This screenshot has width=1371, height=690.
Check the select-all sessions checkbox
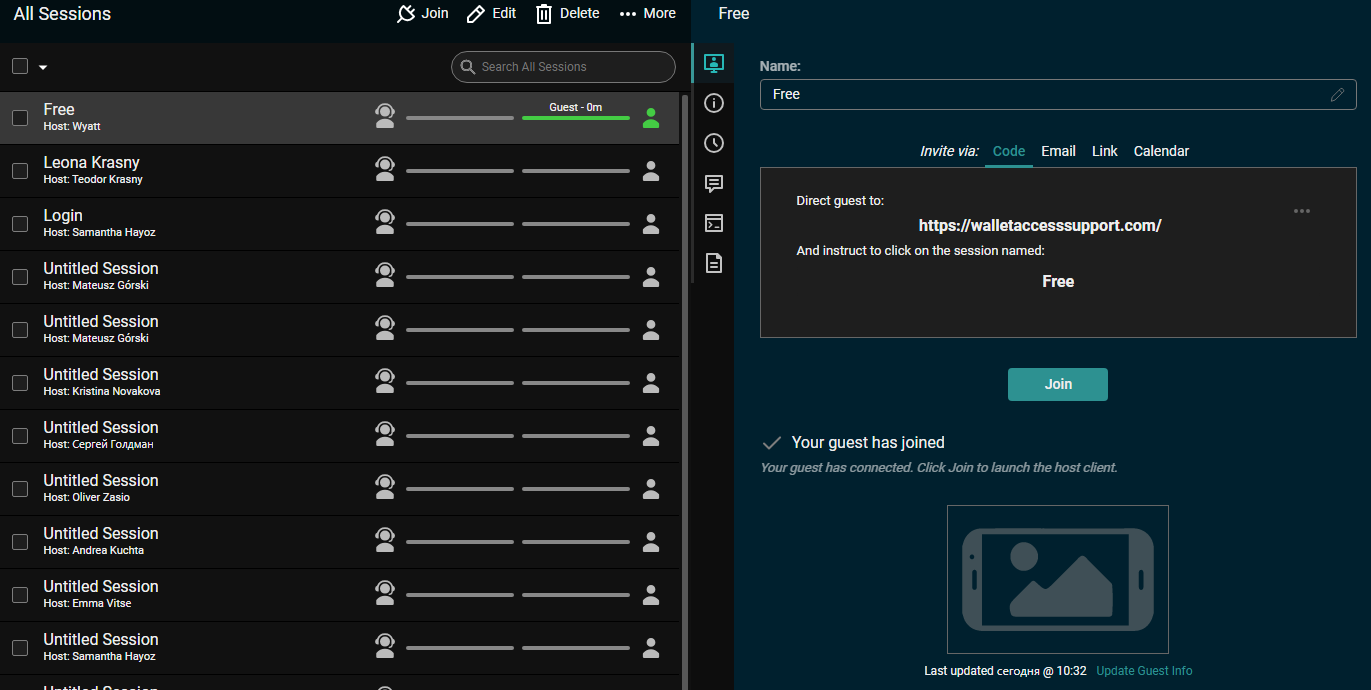coord(20,66)
